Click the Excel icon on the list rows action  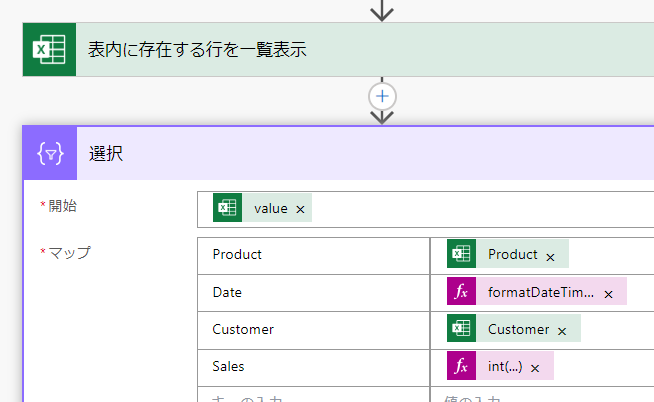tap(50, 49)
